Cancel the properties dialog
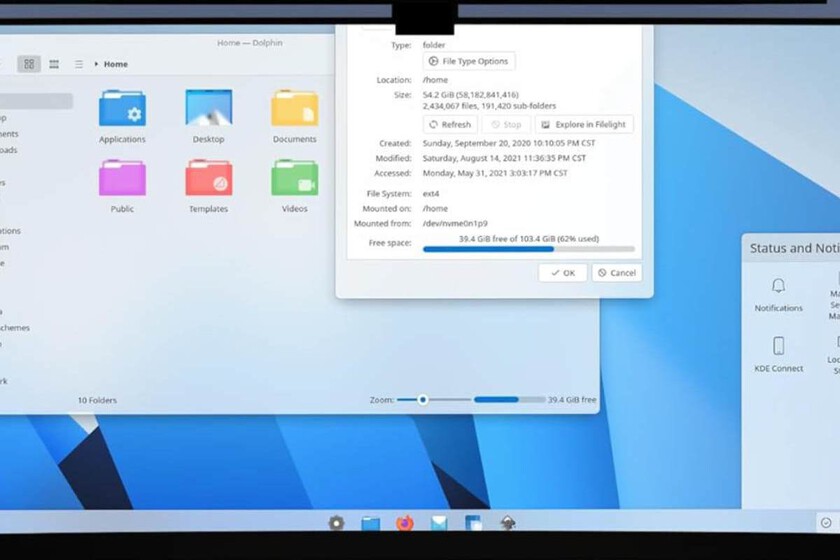 click(x=616, y=272)
